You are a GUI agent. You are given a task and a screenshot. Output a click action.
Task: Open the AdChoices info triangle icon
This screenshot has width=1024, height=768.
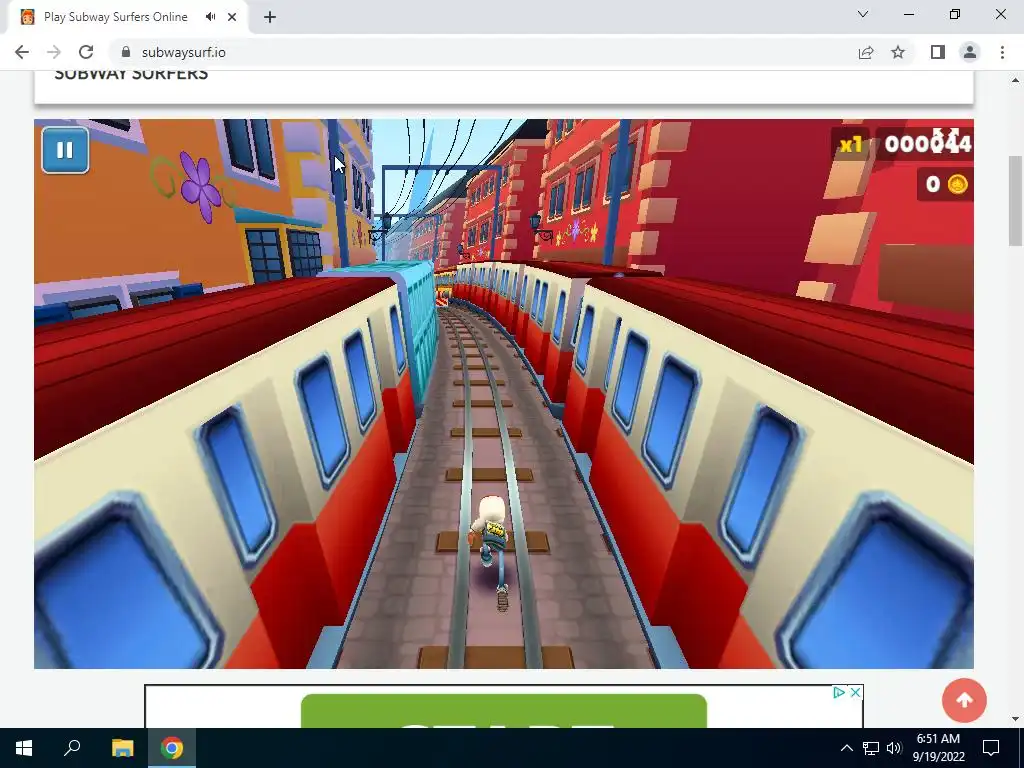[x=839, y=692]
